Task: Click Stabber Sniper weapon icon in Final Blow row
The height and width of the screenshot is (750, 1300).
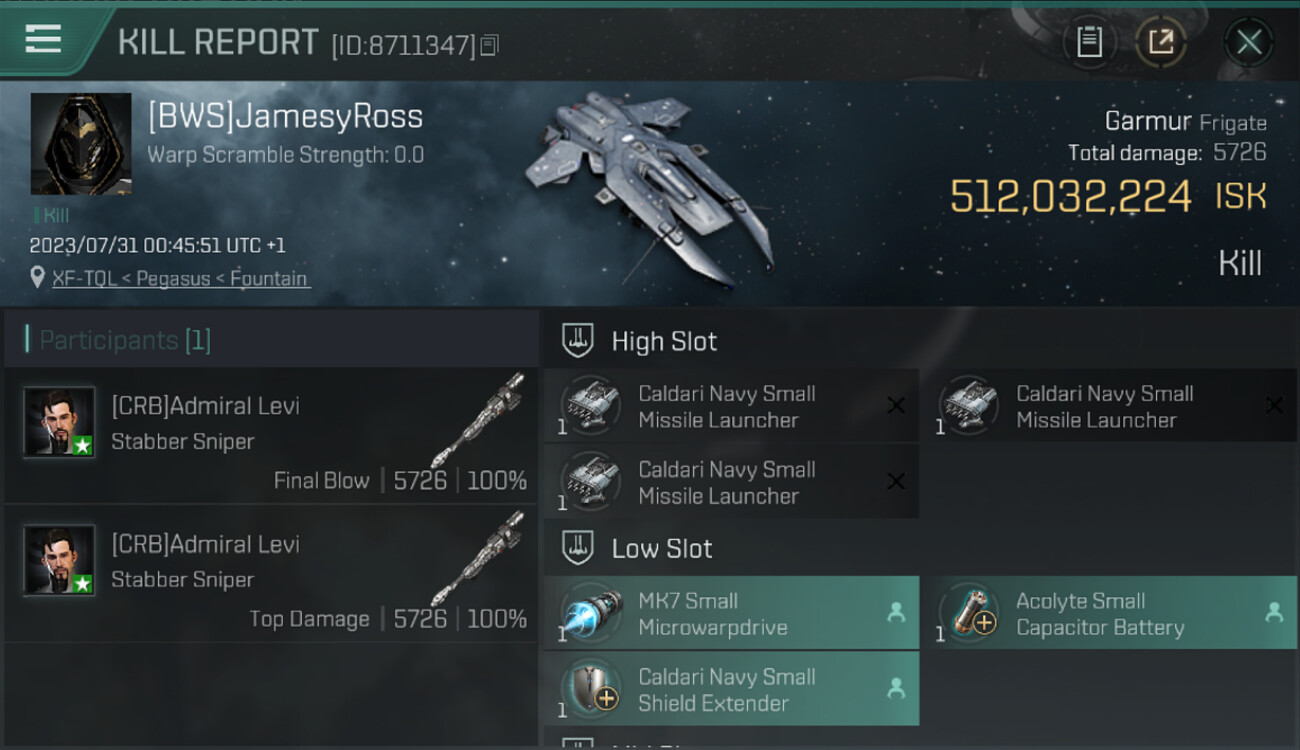Action: tap(478, 420)
